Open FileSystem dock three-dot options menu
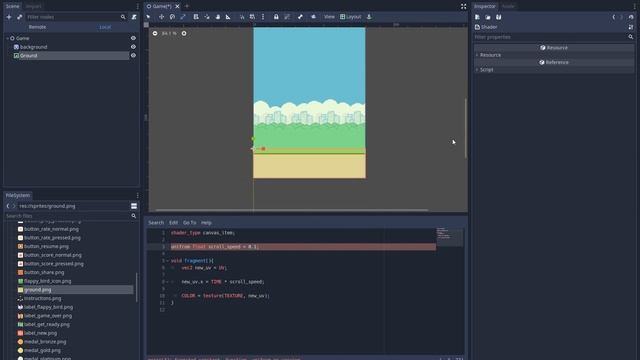Screen dimensions: 640x360 point(137,195)
